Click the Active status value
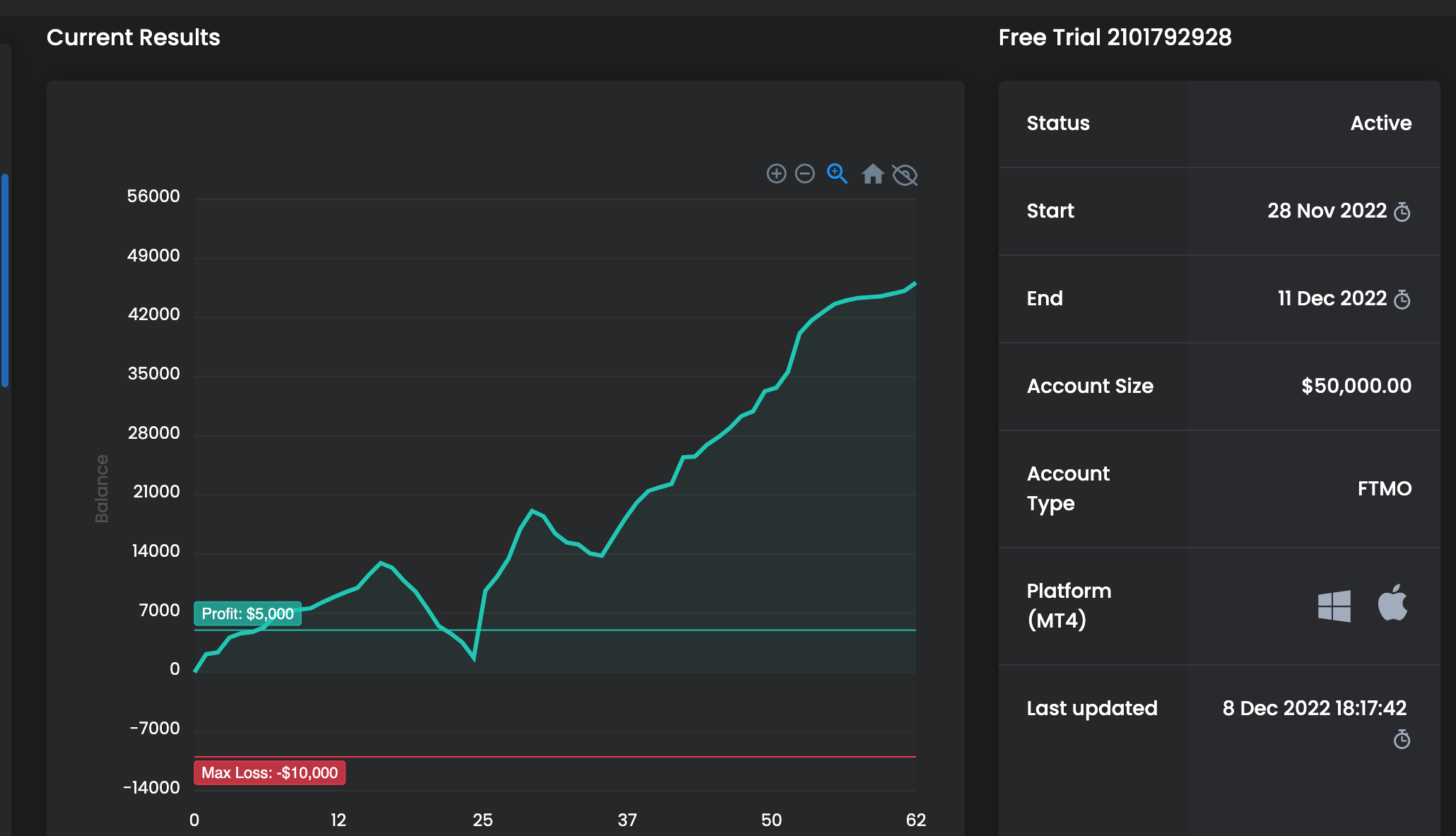Viewport: 1456px width, 836px height. point(1380,123)
